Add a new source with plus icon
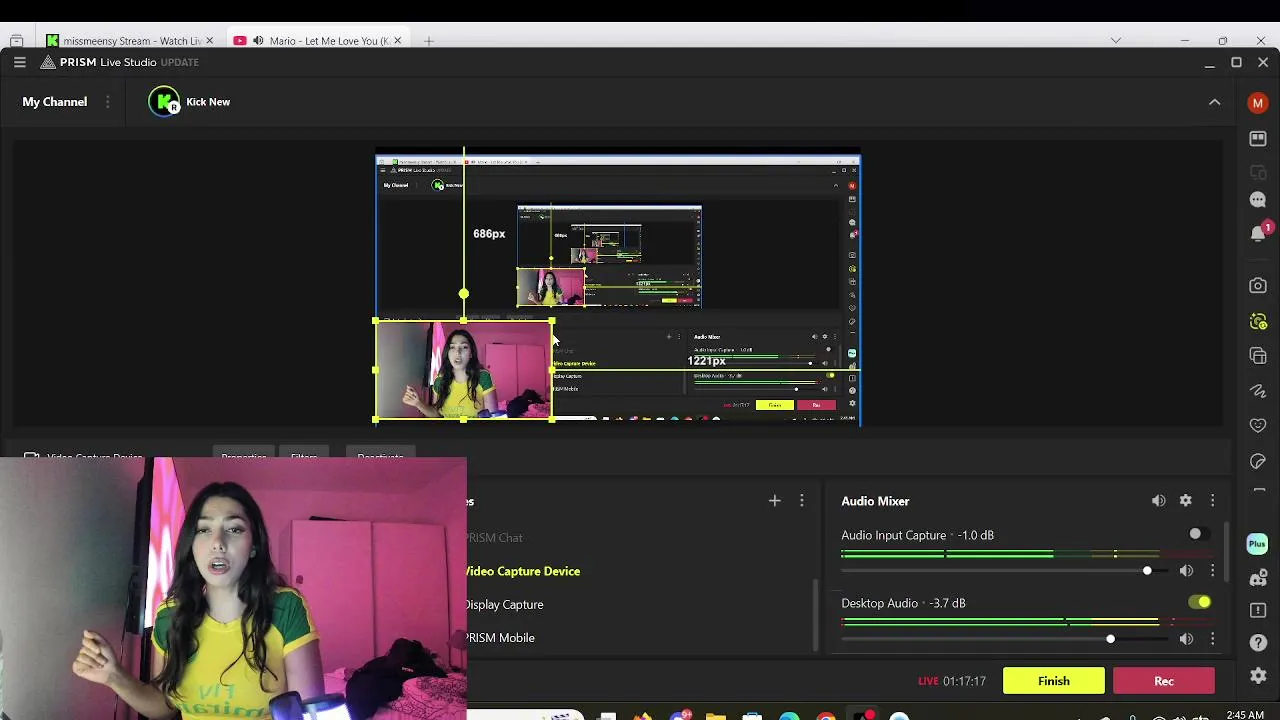This screenshot has height=720, width=1280. point(774,501)
